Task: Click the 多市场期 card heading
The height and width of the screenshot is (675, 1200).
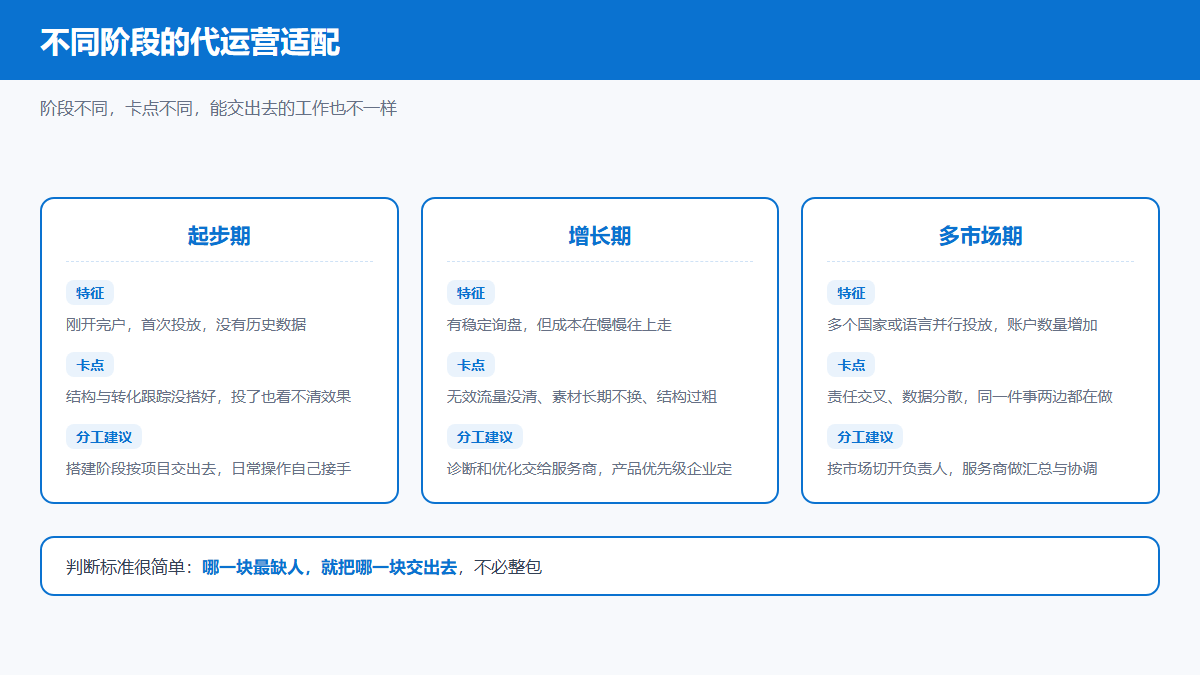Action: tap(980, 236)
